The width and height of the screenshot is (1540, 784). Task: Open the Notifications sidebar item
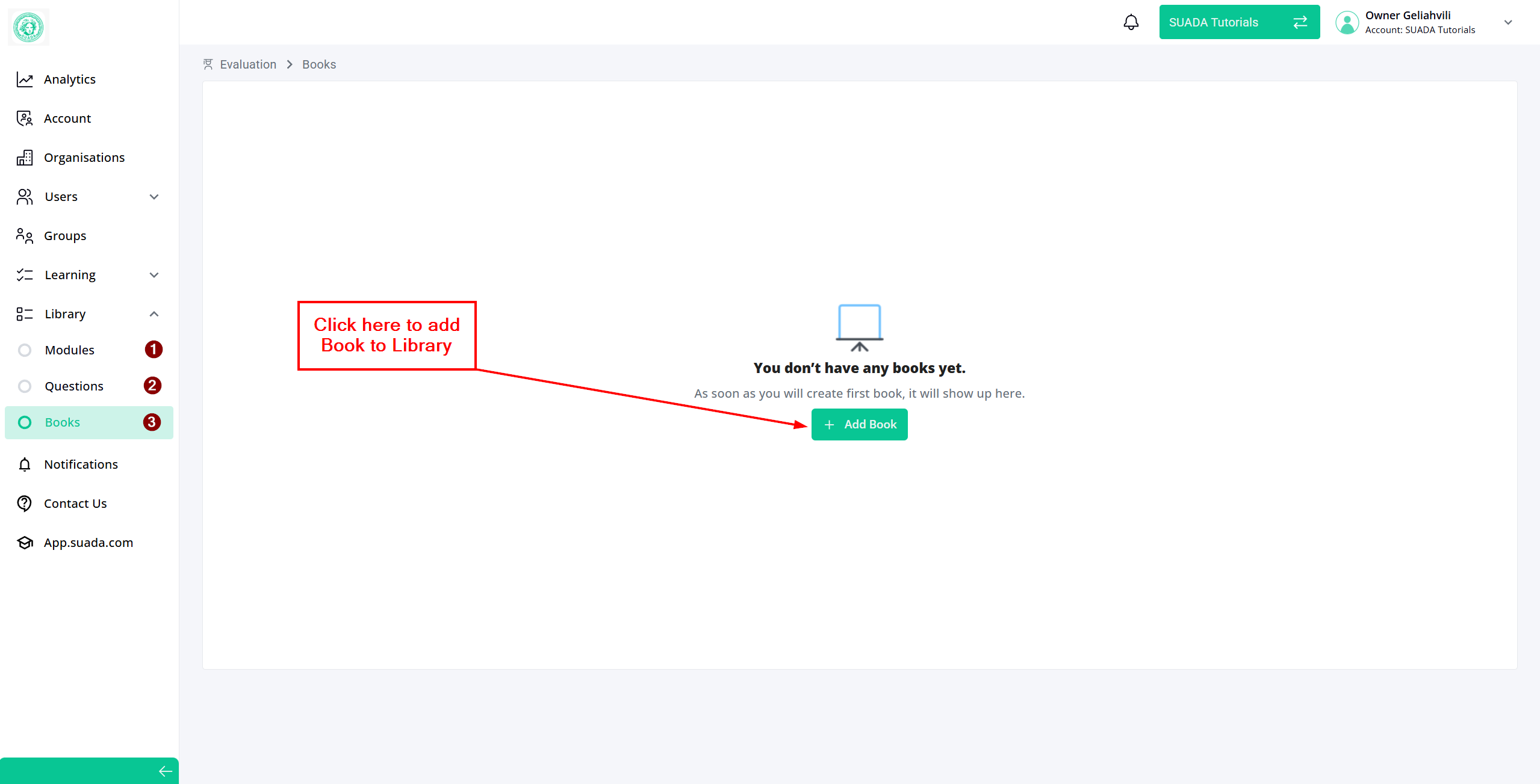point(81,465)
